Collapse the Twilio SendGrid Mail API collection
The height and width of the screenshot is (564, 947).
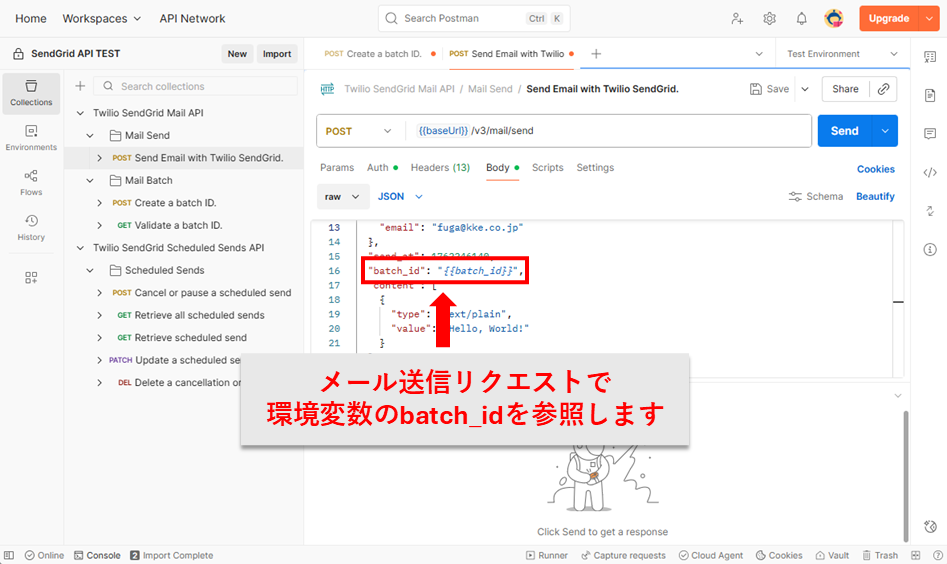pos(80,113)
